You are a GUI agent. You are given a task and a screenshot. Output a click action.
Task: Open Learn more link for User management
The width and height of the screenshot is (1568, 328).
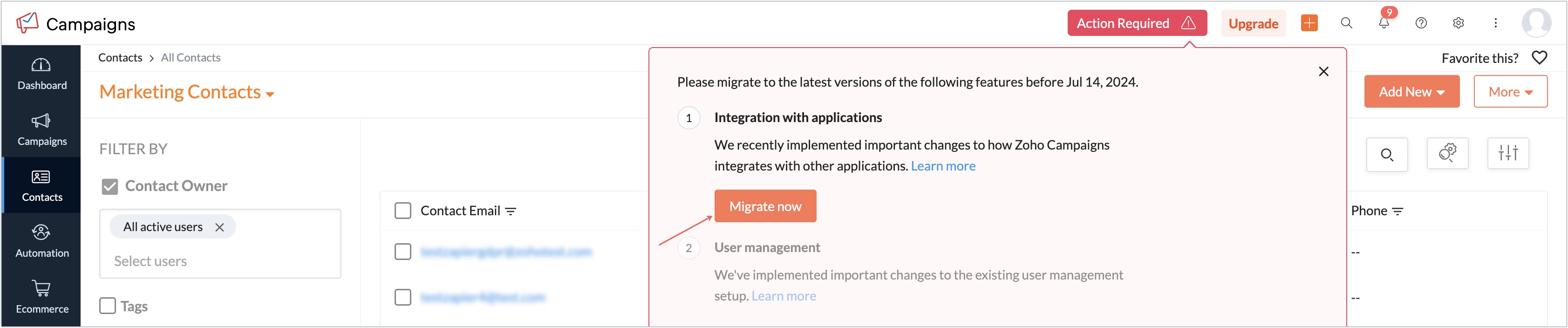784,296
